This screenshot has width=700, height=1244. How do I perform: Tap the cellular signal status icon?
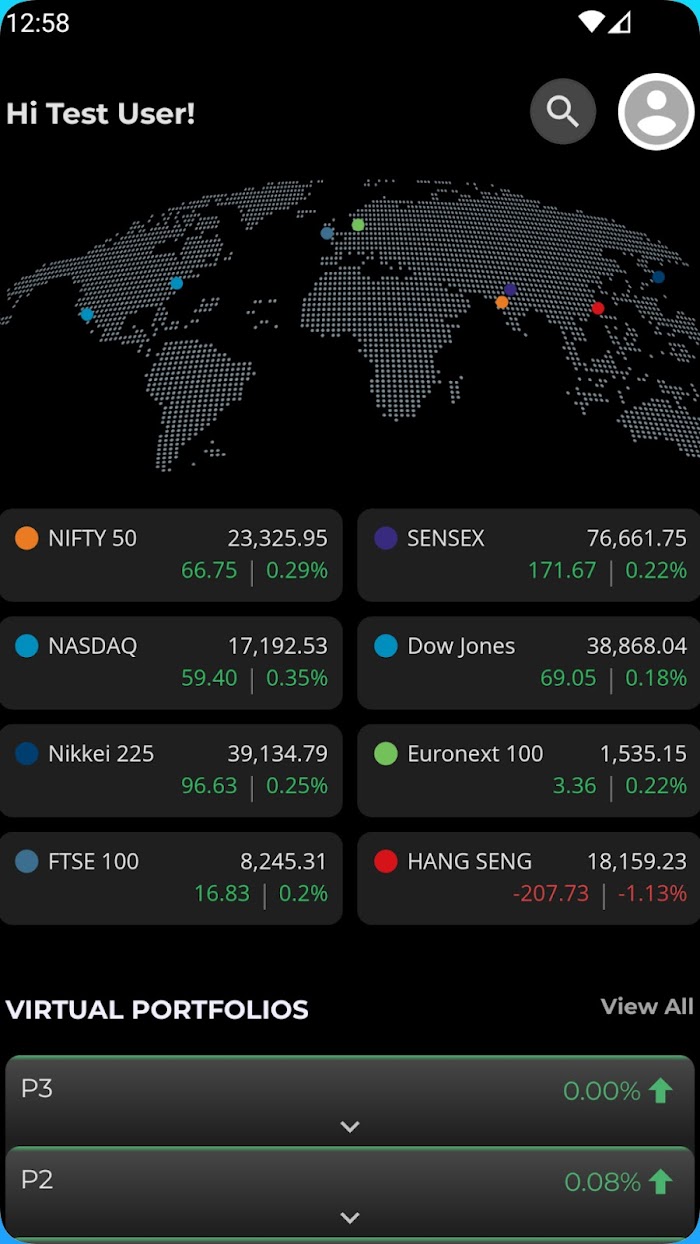621,22
